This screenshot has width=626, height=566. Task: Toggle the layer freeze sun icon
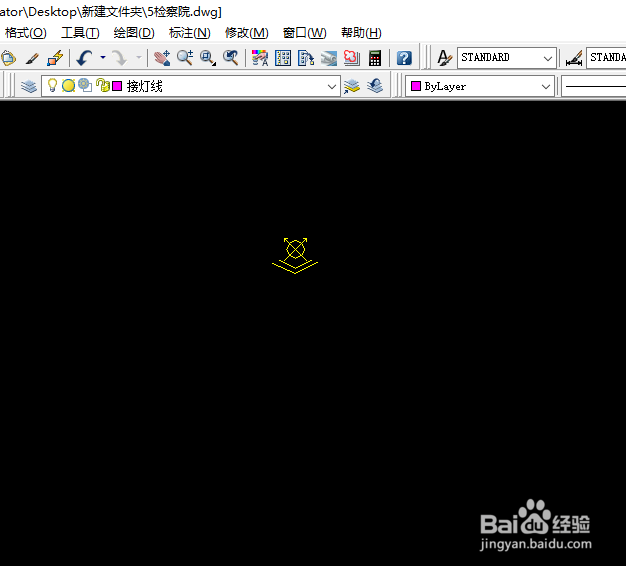[69, 86]
